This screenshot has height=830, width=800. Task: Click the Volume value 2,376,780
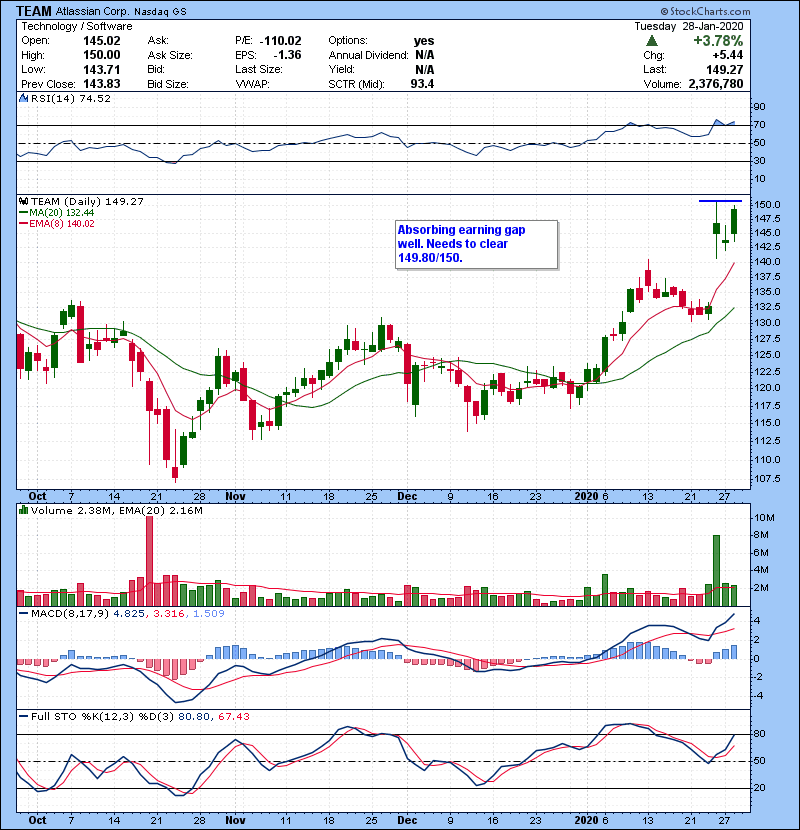click(x=716, y=84)
